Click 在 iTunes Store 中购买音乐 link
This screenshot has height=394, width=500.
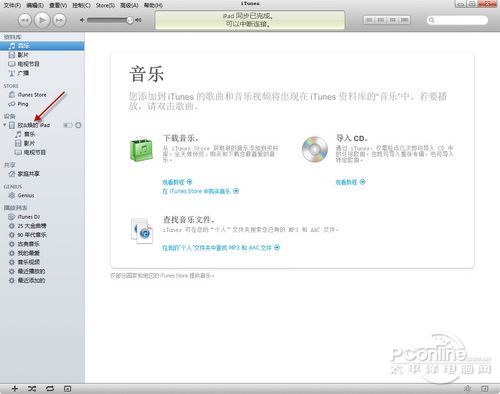(x=200, y=191)
